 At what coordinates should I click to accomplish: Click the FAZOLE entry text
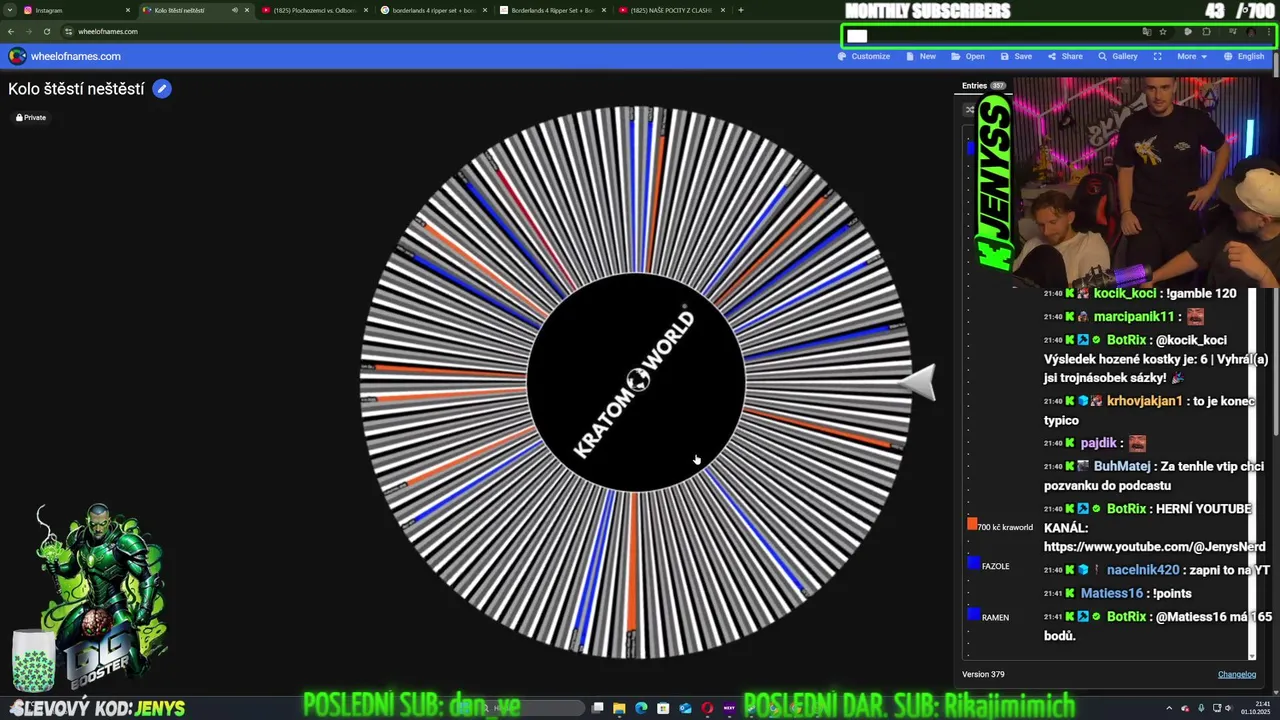995,566
